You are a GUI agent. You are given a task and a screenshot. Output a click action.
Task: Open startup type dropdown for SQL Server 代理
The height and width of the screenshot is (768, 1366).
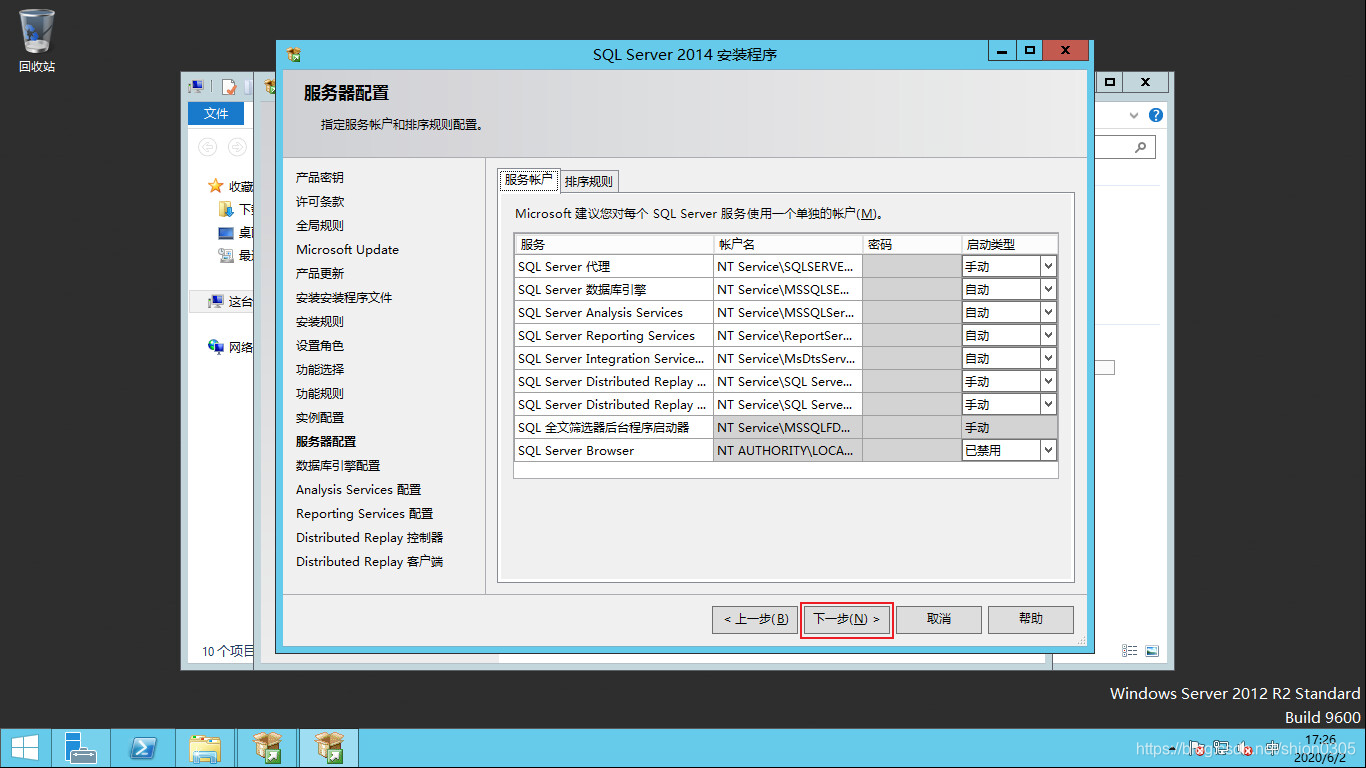coord(1048,266)
